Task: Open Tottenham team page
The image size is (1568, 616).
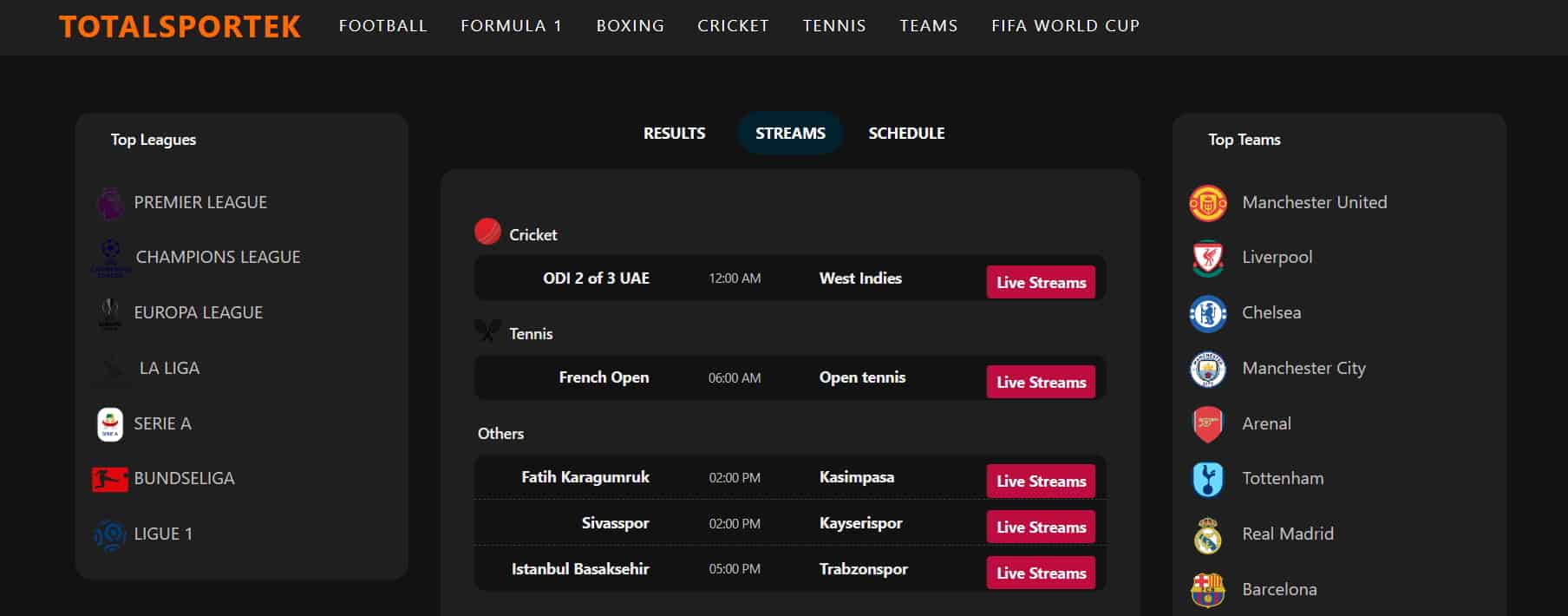Action: click(x=1283, y=479)
